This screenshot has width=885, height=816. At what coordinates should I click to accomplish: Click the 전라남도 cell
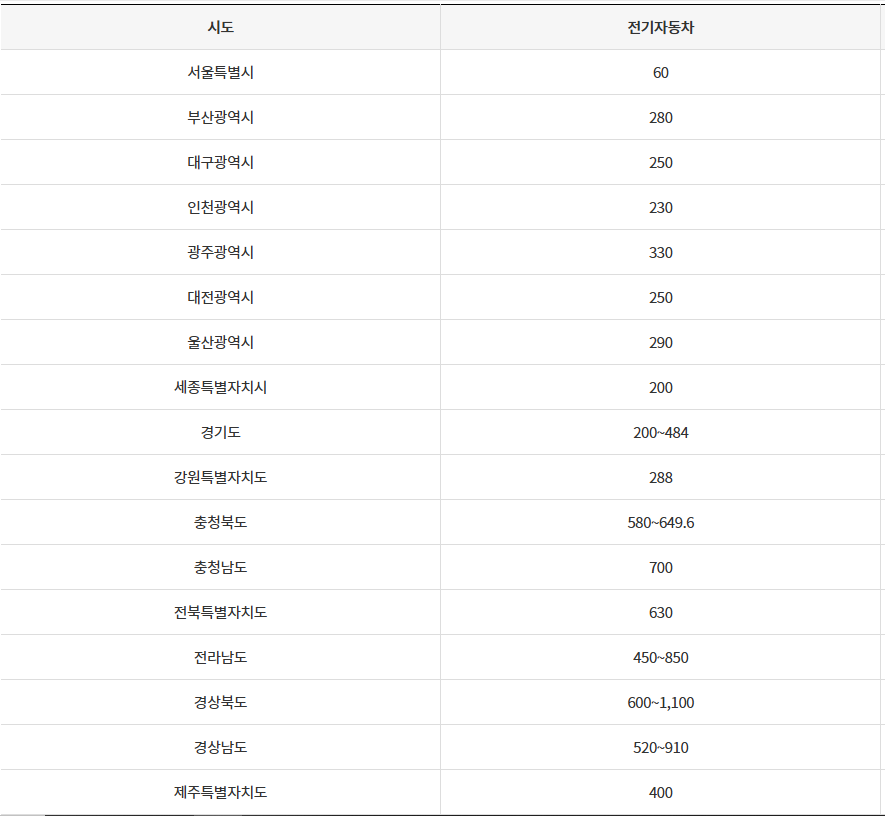pyautogui.click(x=221, y=657)
